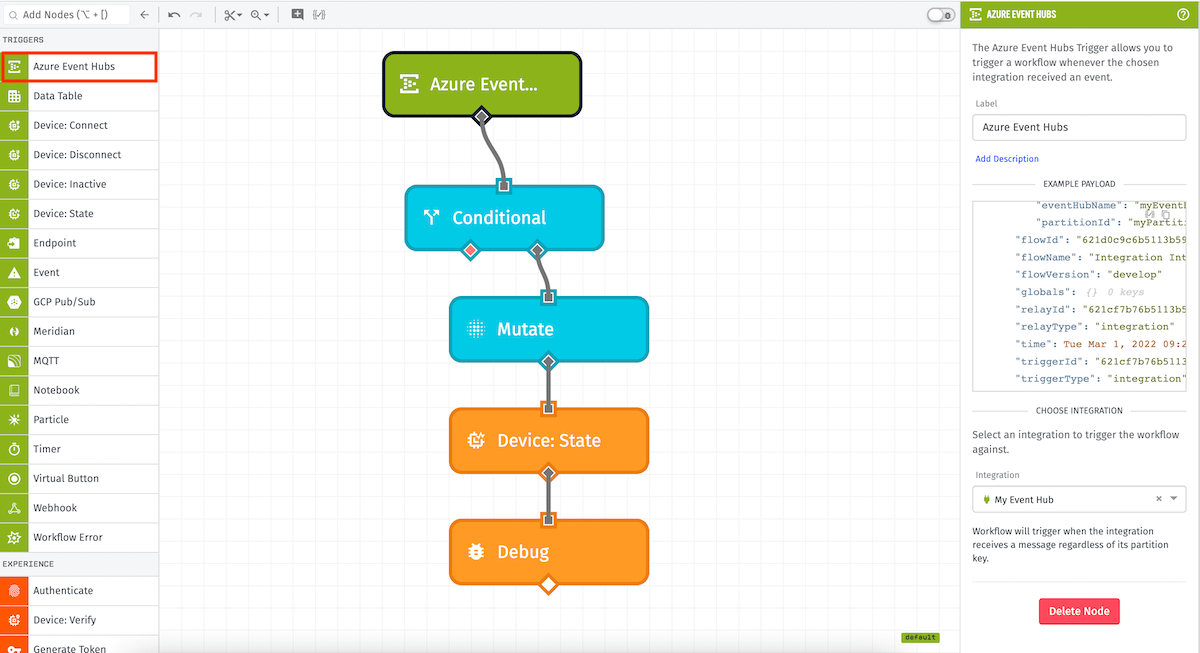Open the scissors cut/copy dropdown
This screenshot has width=1200, height=653.
233,15
